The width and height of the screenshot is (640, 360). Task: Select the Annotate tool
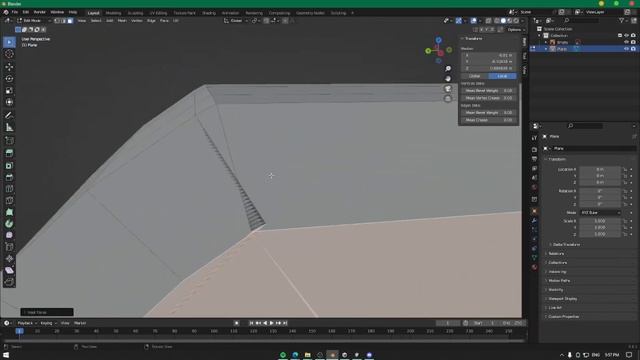pyautogui.click(x=9, y=115)
